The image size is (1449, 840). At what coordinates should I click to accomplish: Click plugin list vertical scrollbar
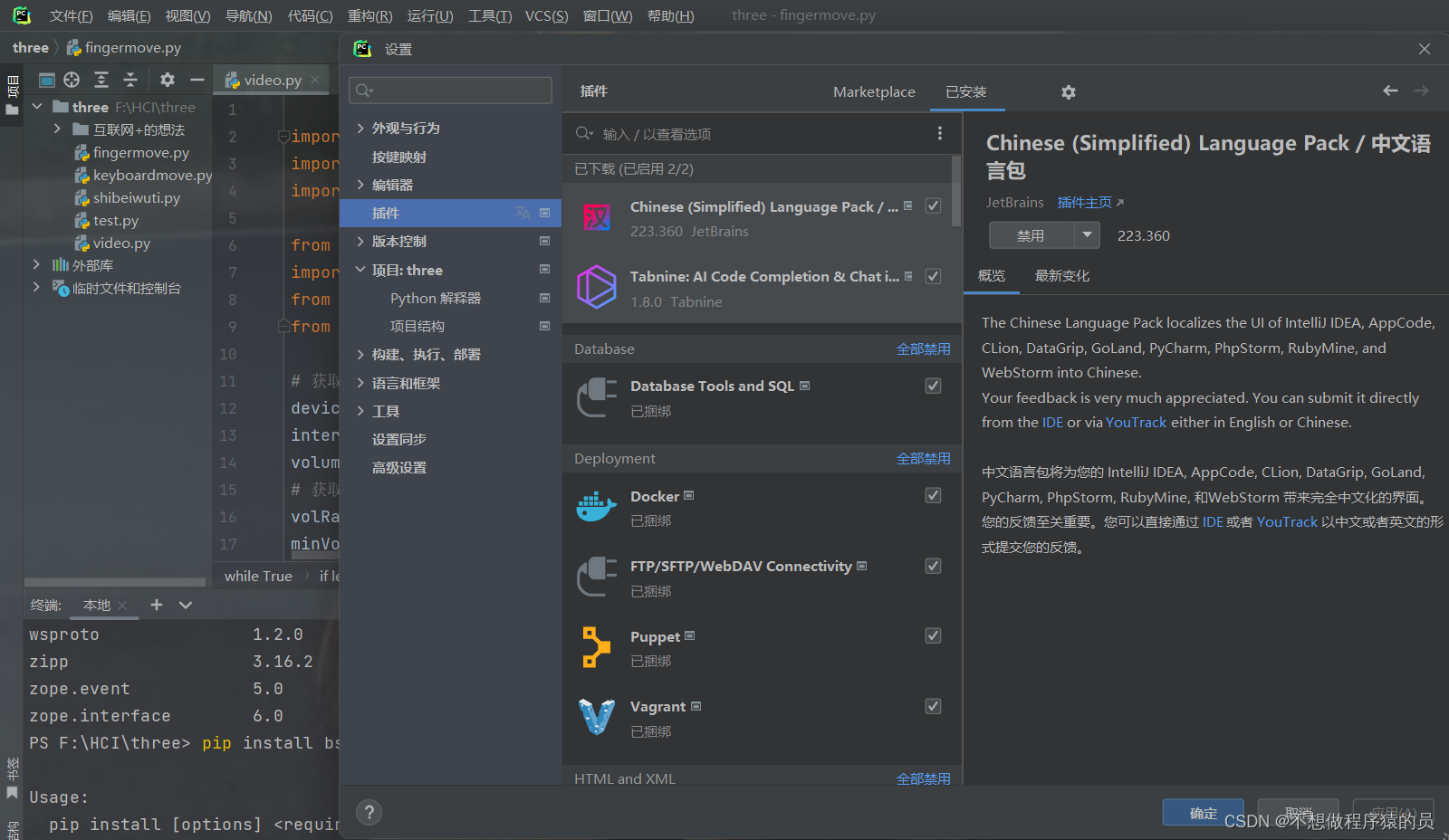click(x=956, y=192)
